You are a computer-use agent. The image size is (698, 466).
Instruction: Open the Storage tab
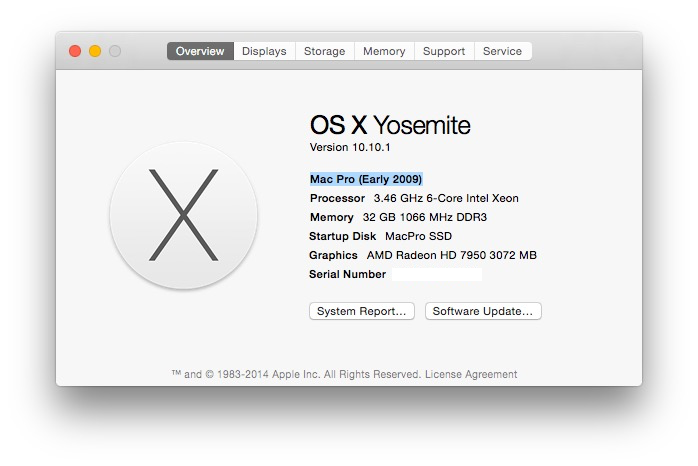coord(325,51)
